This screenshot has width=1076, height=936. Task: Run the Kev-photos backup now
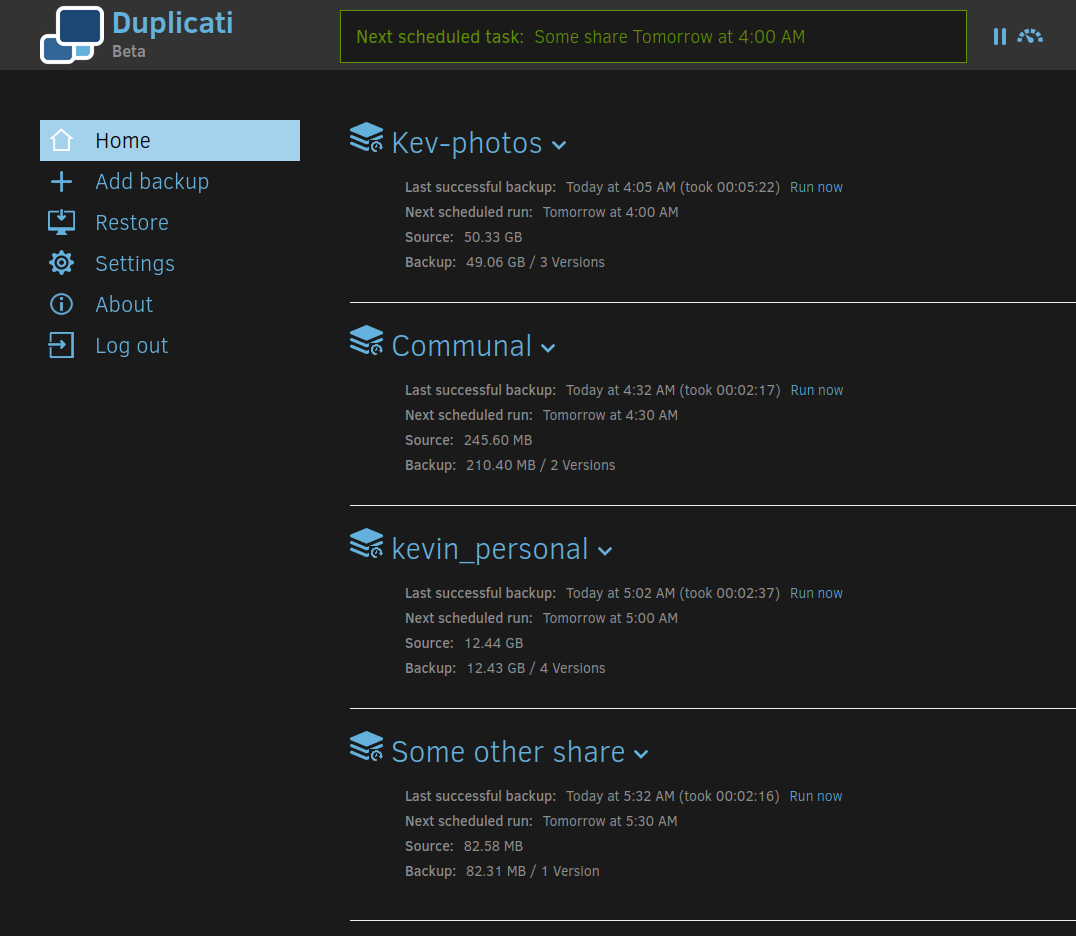(x=816, y=187)
